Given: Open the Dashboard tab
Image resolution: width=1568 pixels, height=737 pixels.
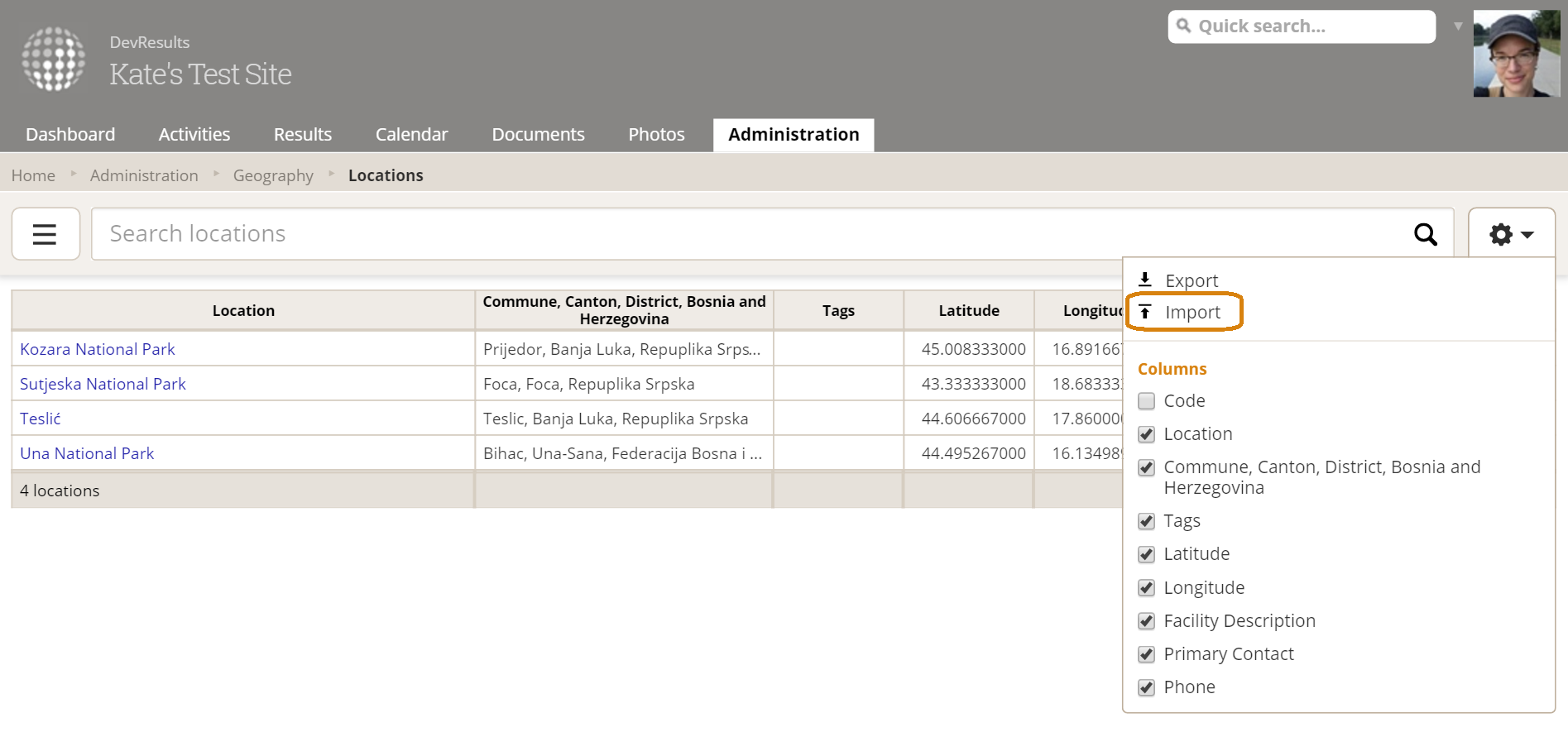Looking at the screenshot, I should click(70, 135).
